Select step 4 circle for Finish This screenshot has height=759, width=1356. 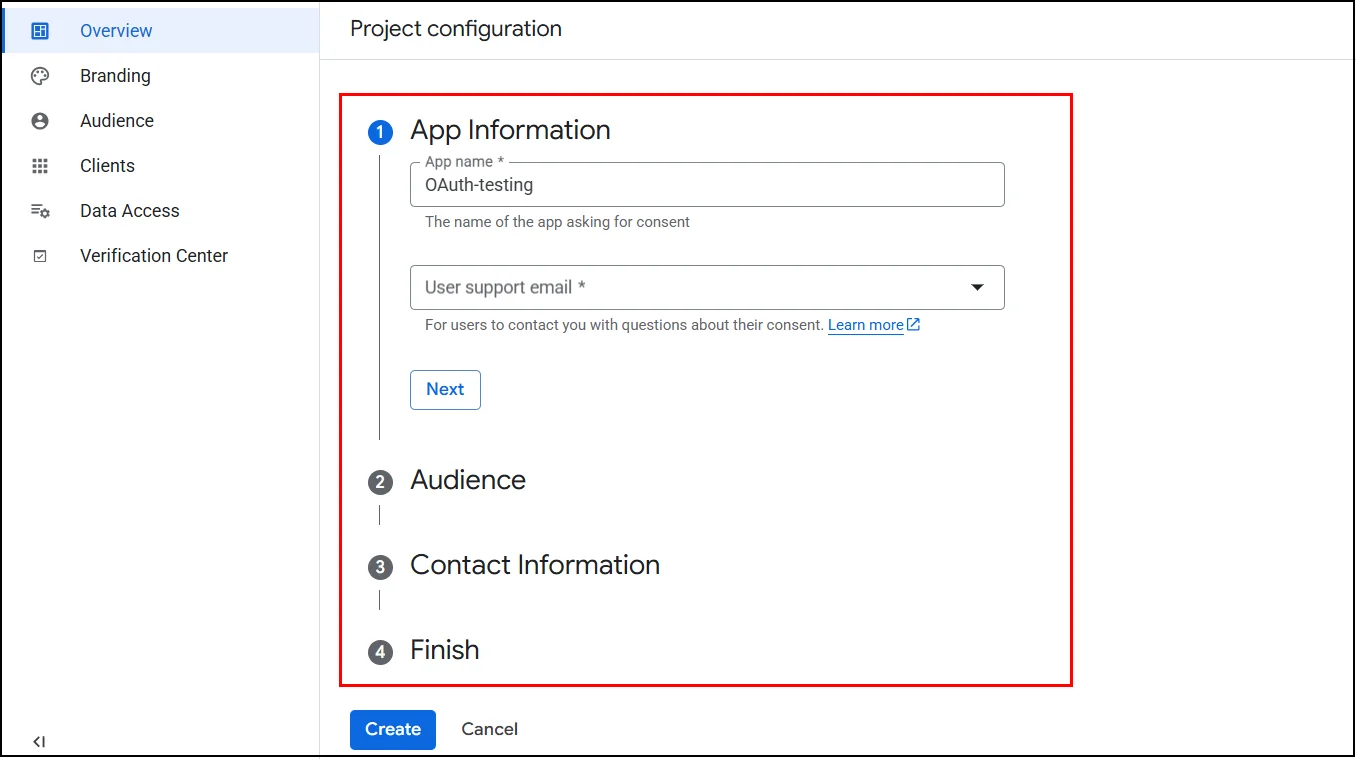point(380,652)
